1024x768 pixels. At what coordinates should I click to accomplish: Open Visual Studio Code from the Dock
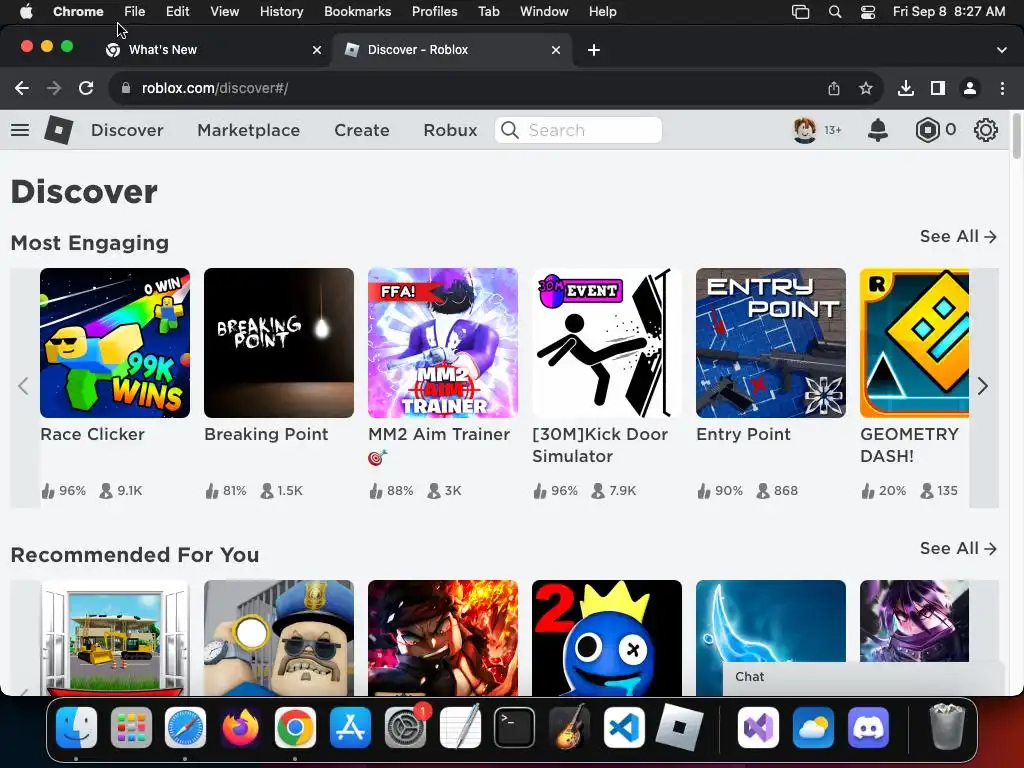pos(624,727)
